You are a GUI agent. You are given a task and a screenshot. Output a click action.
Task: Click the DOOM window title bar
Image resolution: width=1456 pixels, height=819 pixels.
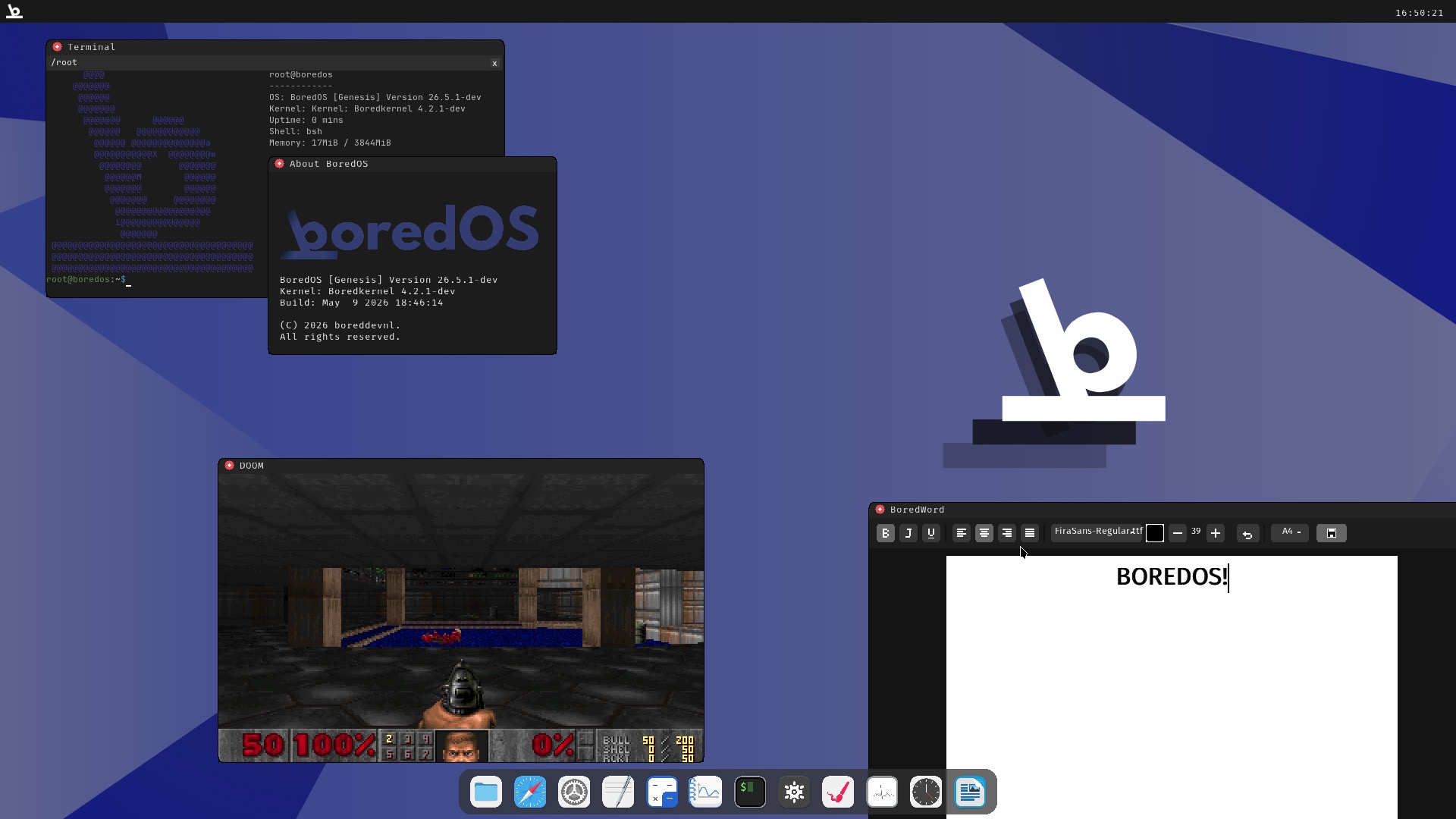[461, 466]
